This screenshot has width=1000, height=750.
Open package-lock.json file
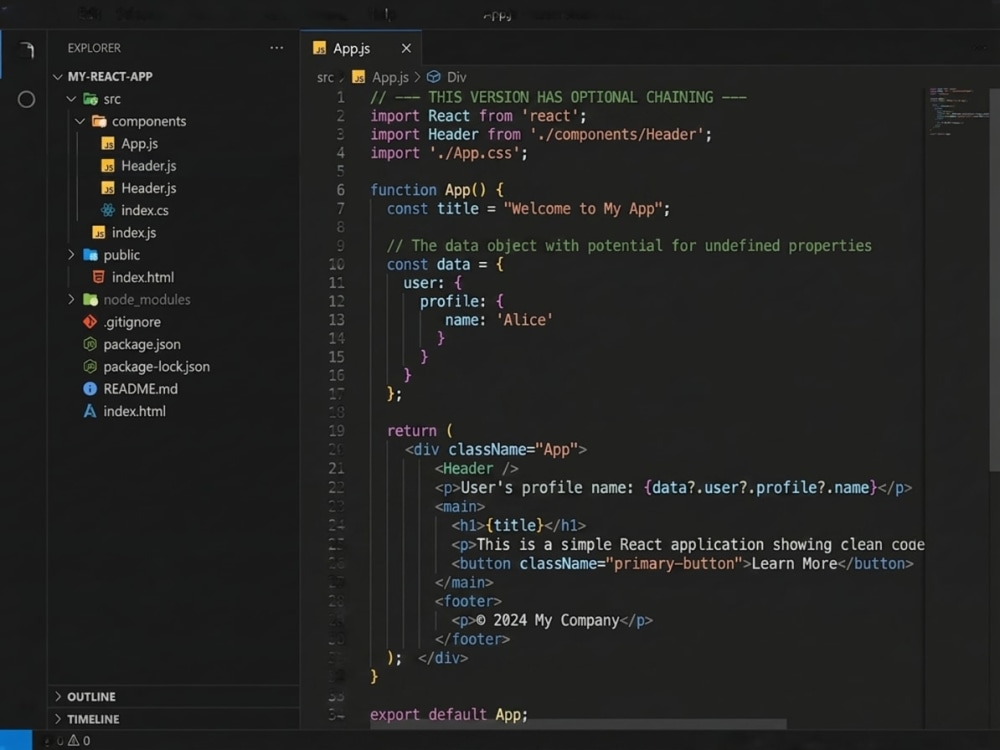coord(157,367)
